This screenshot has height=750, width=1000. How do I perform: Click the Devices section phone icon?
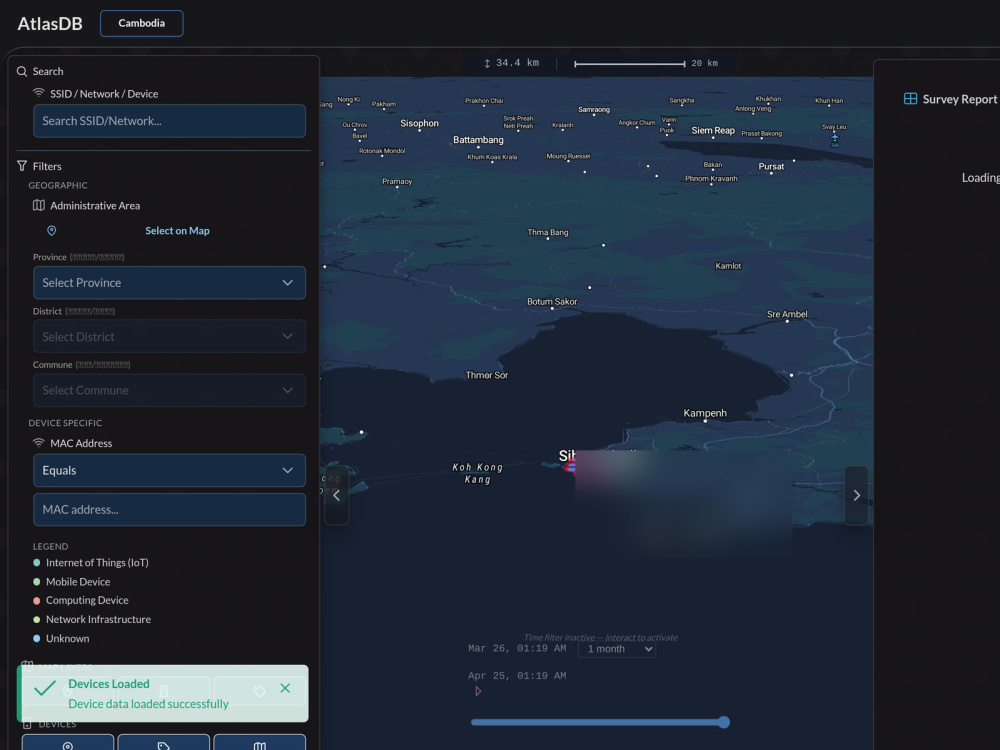(x=27, y=724)
